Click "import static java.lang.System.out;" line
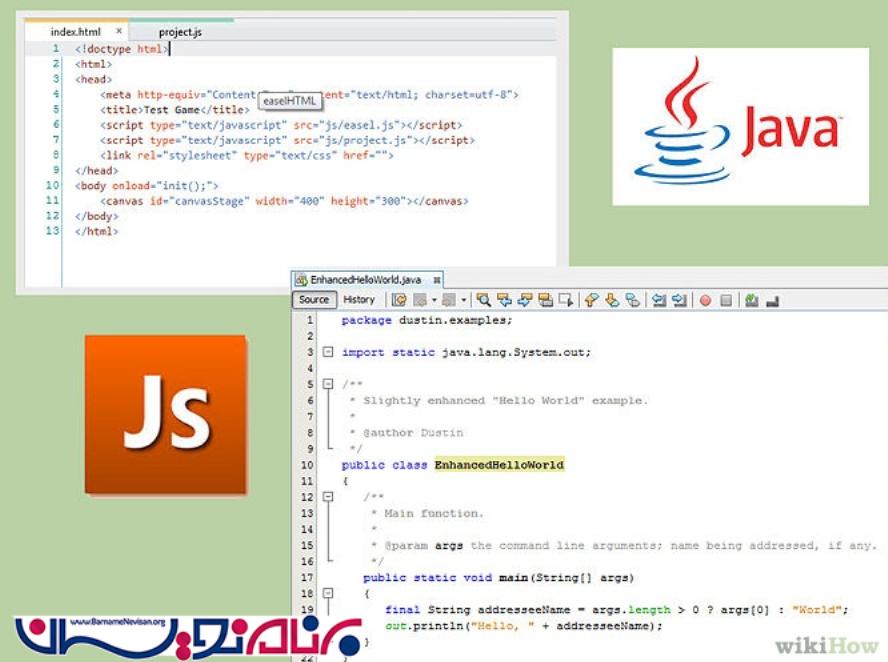Viewport: 888px width, 662px height. pos(466,352)
